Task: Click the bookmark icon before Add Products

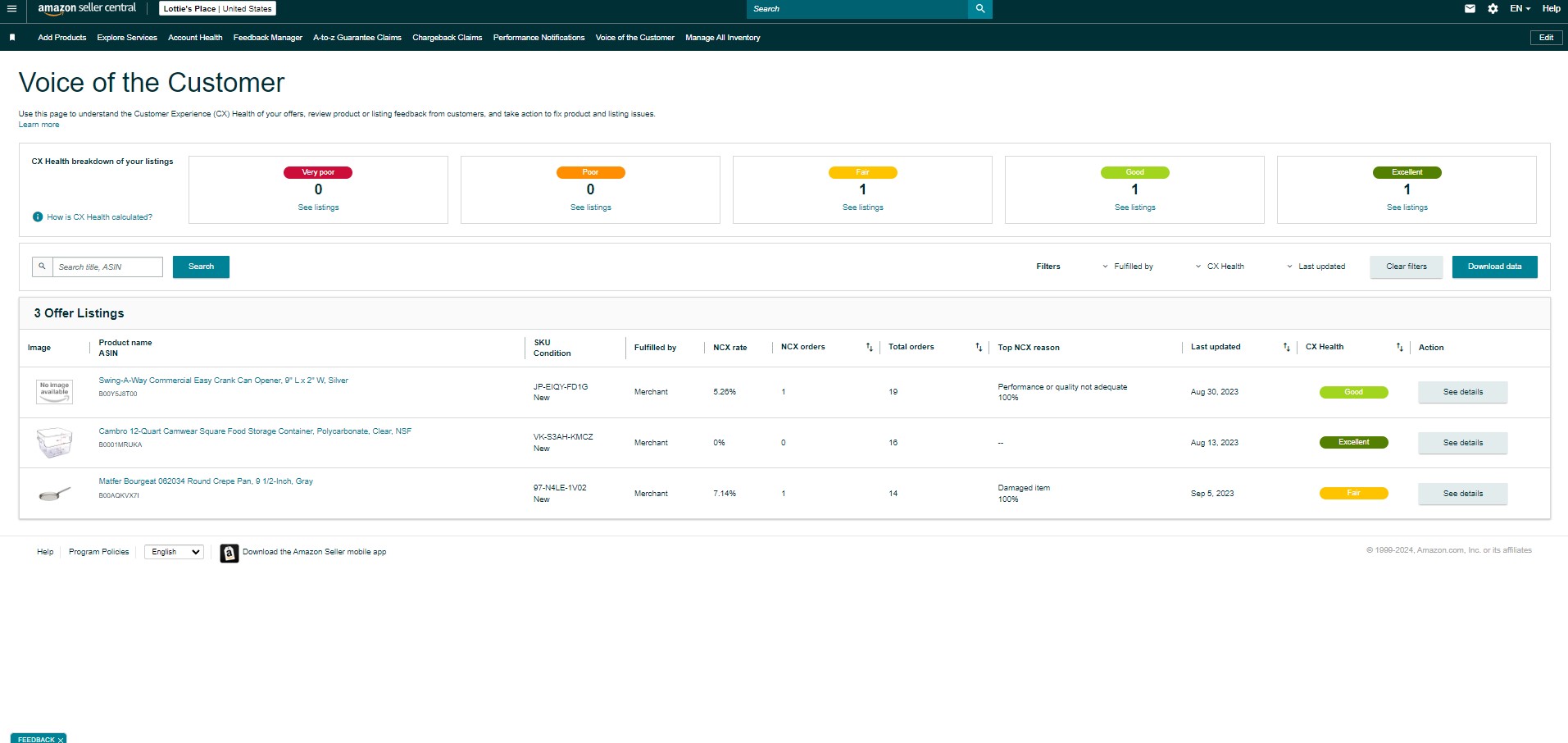Action: [x=12, y=38]
